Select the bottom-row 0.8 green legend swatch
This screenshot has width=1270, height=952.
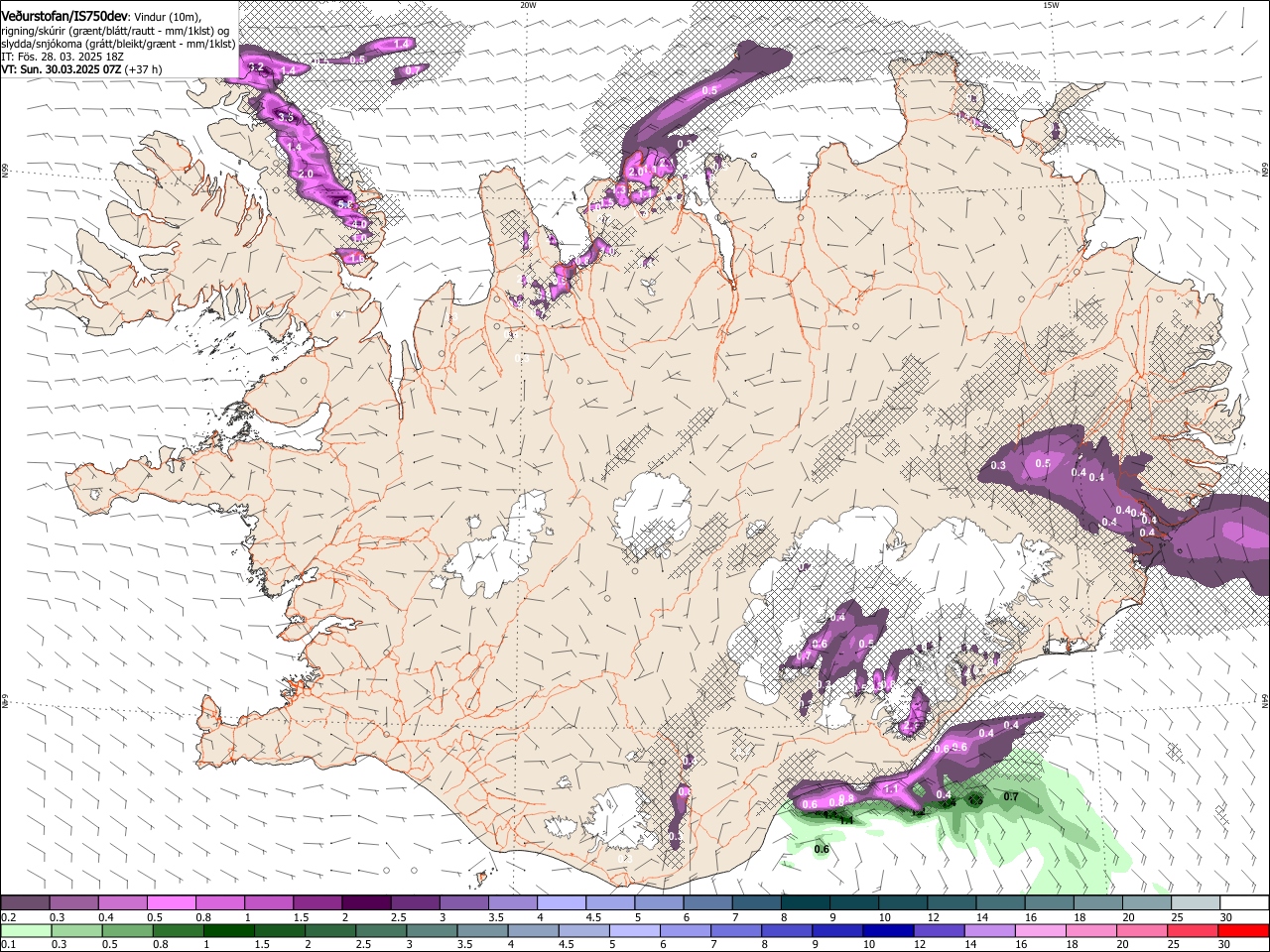(x=179, y=930)
